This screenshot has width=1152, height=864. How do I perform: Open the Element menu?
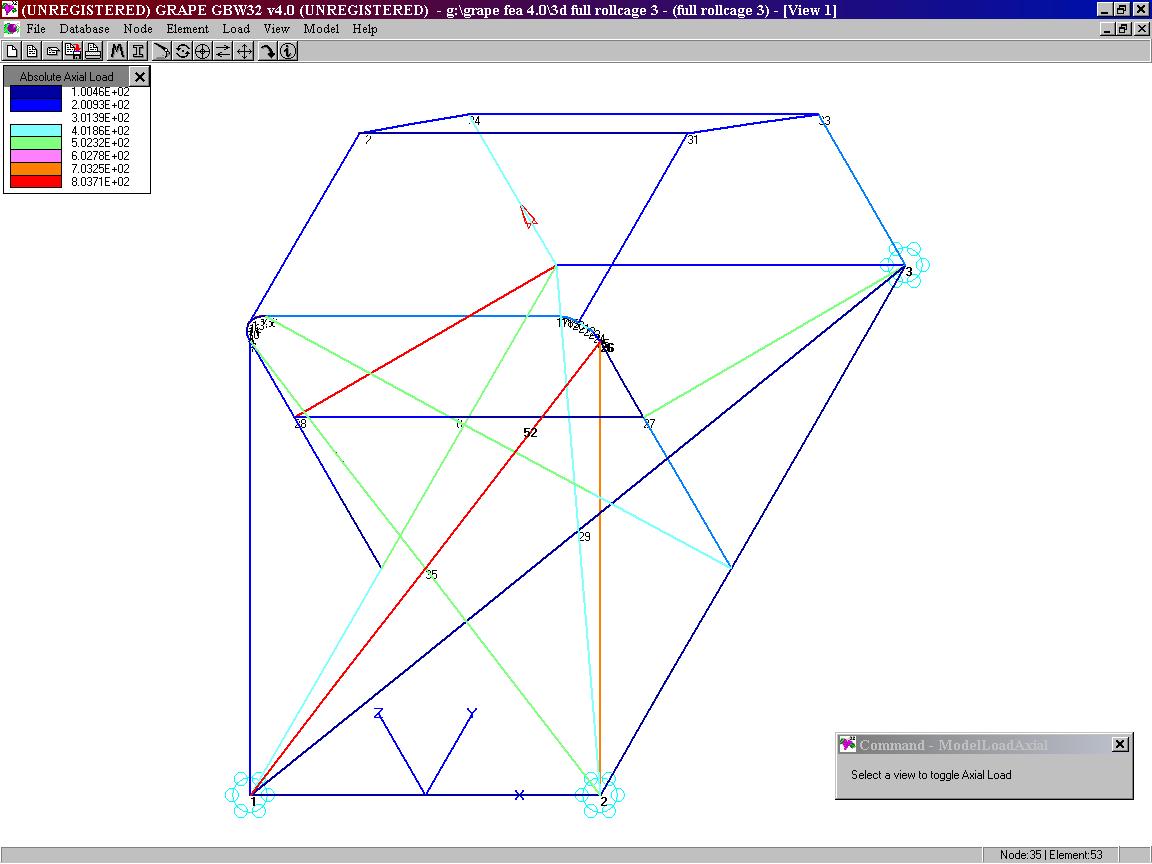coord(187,29)
